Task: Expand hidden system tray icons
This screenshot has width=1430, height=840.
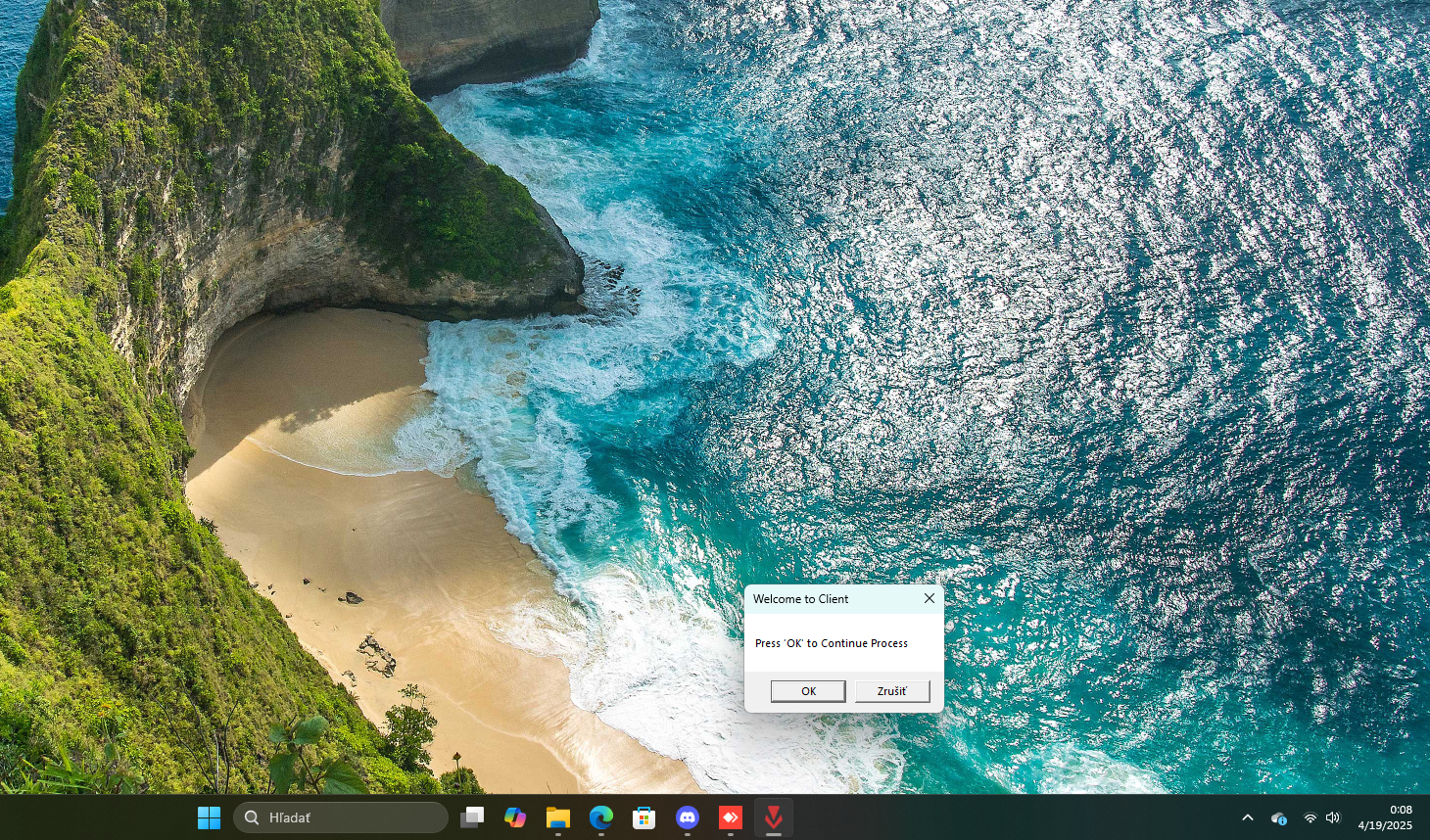Action: tap(1247, 817)
